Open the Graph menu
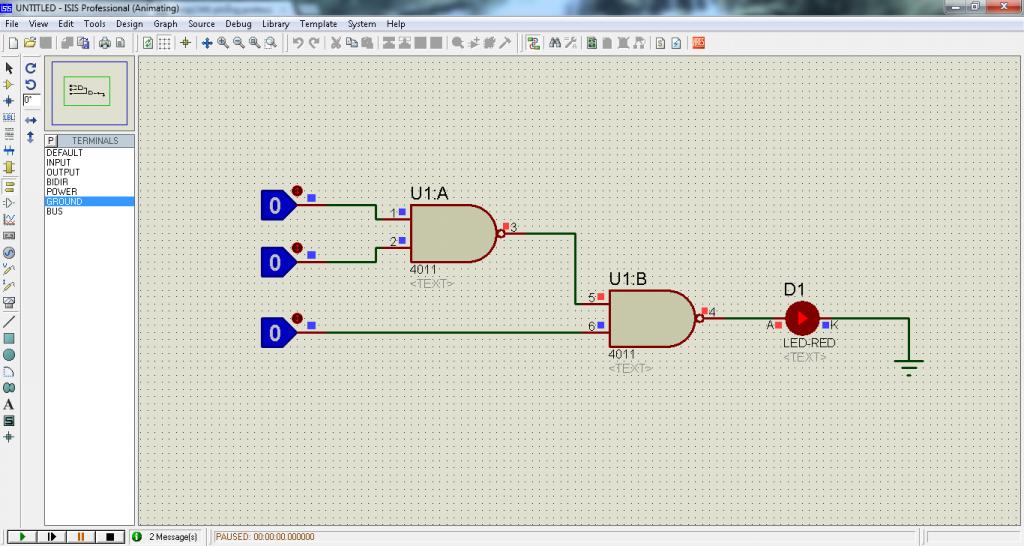 165,24
